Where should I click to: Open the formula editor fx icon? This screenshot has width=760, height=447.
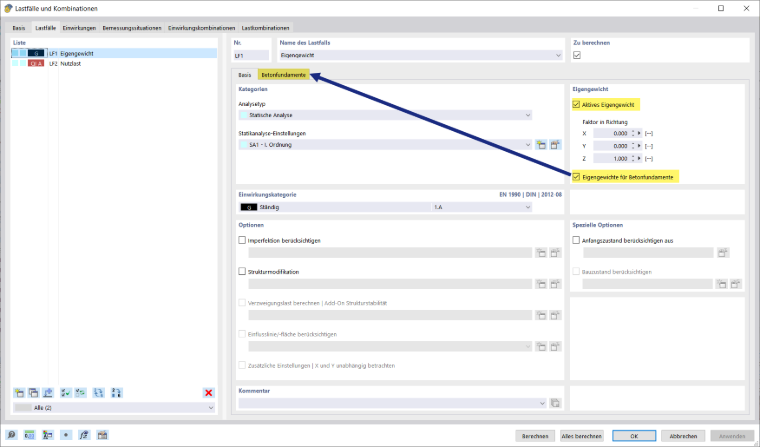pyautogui.click(x=84, y=435)
